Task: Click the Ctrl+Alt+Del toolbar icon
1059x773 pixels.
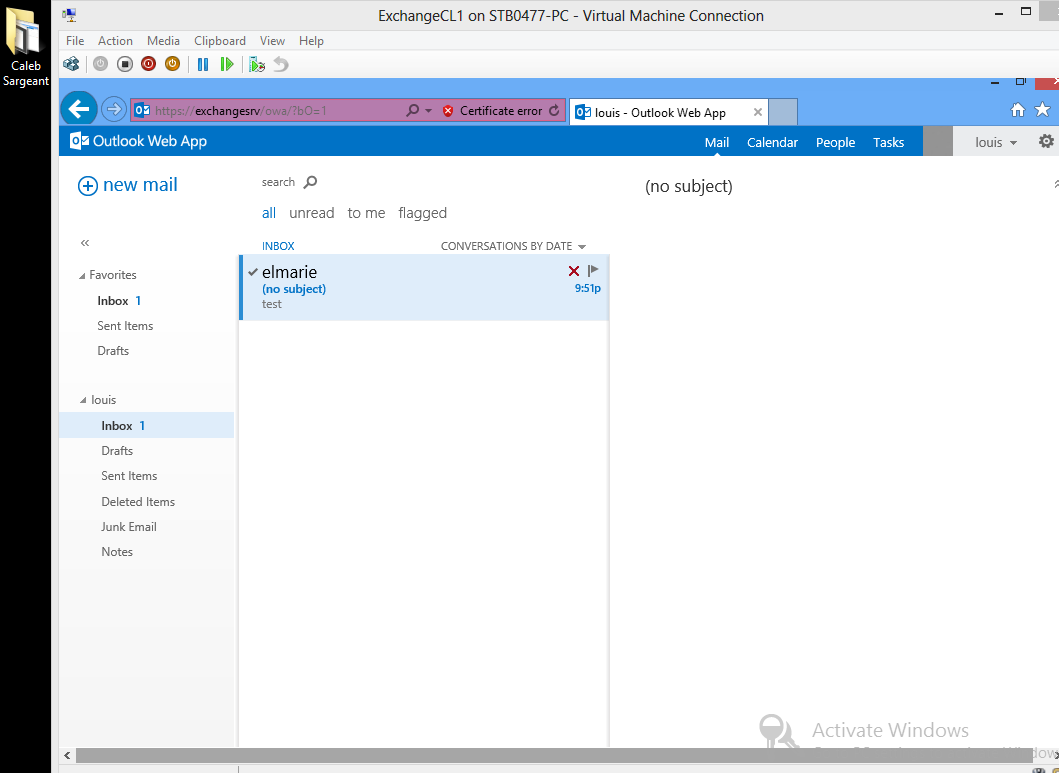Action: 71,64
